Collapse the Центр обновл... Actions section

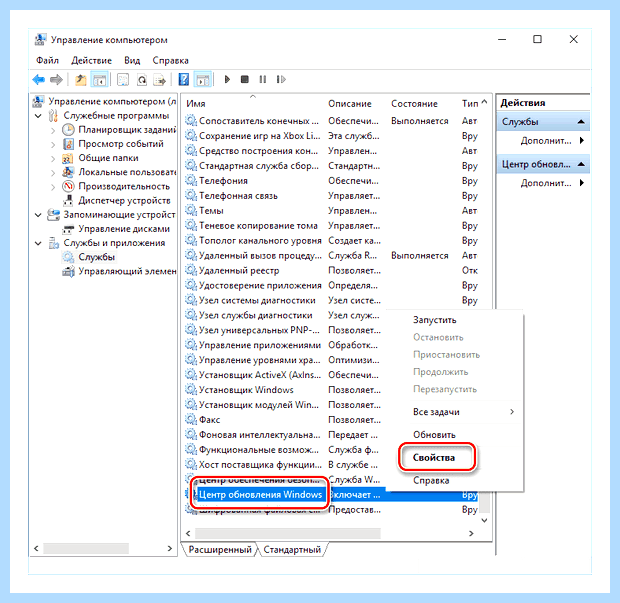tap(581, 164)
